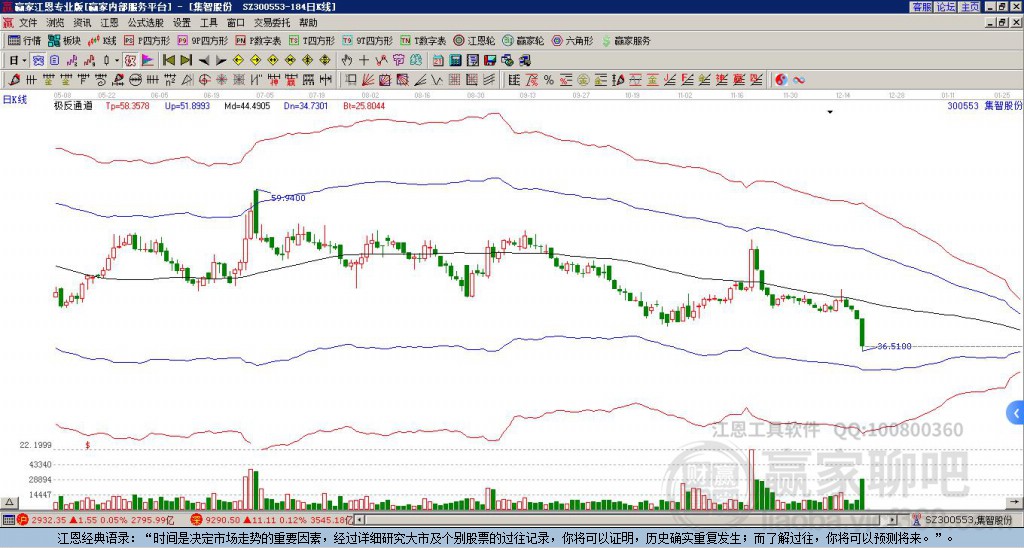Click the truck transfer icon

click(525, 61)
